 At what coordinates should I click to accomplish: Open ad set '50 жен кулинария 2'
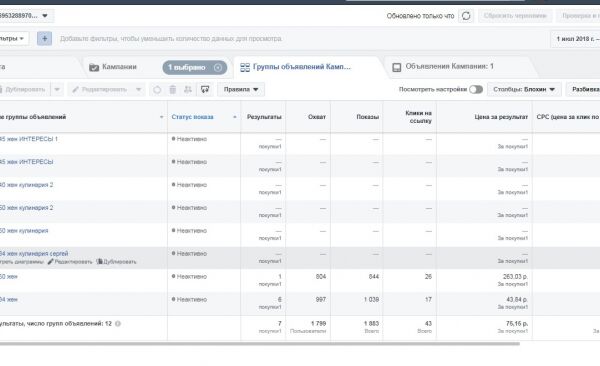(26, 208)
